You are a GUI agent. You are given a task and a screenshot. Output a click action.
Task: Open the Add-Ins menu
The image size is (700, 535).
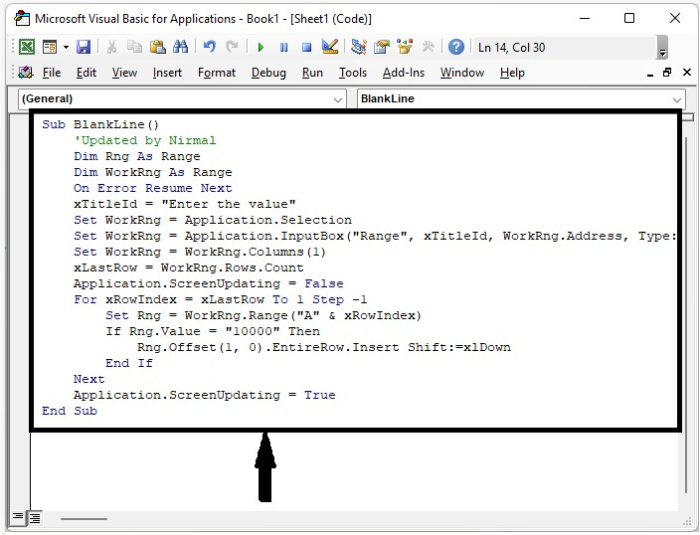[x=404, y=72]
